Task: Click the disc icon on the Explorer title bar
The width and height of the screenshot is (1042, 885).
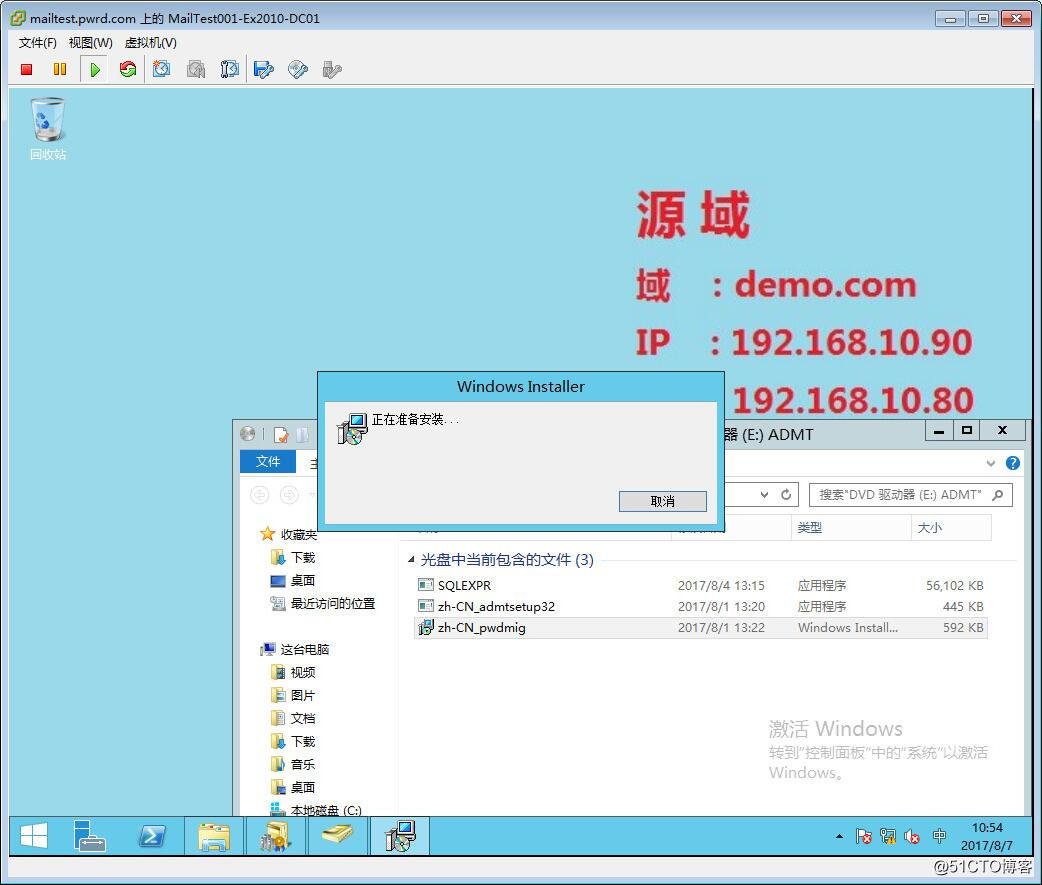Action: pyautogui.click(x=247, y=434)
